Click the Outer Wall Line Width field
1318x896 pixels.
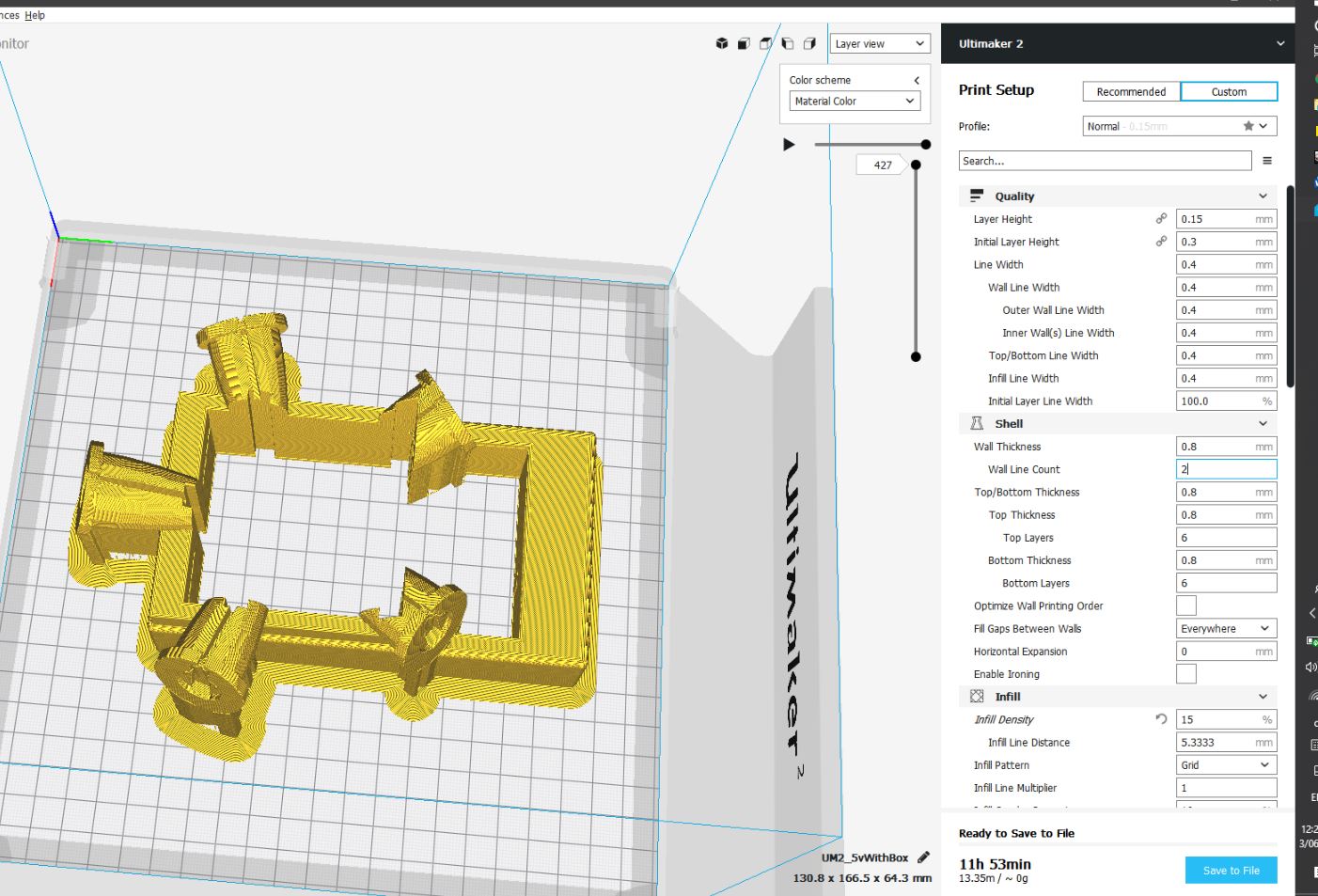[1226, 310]
